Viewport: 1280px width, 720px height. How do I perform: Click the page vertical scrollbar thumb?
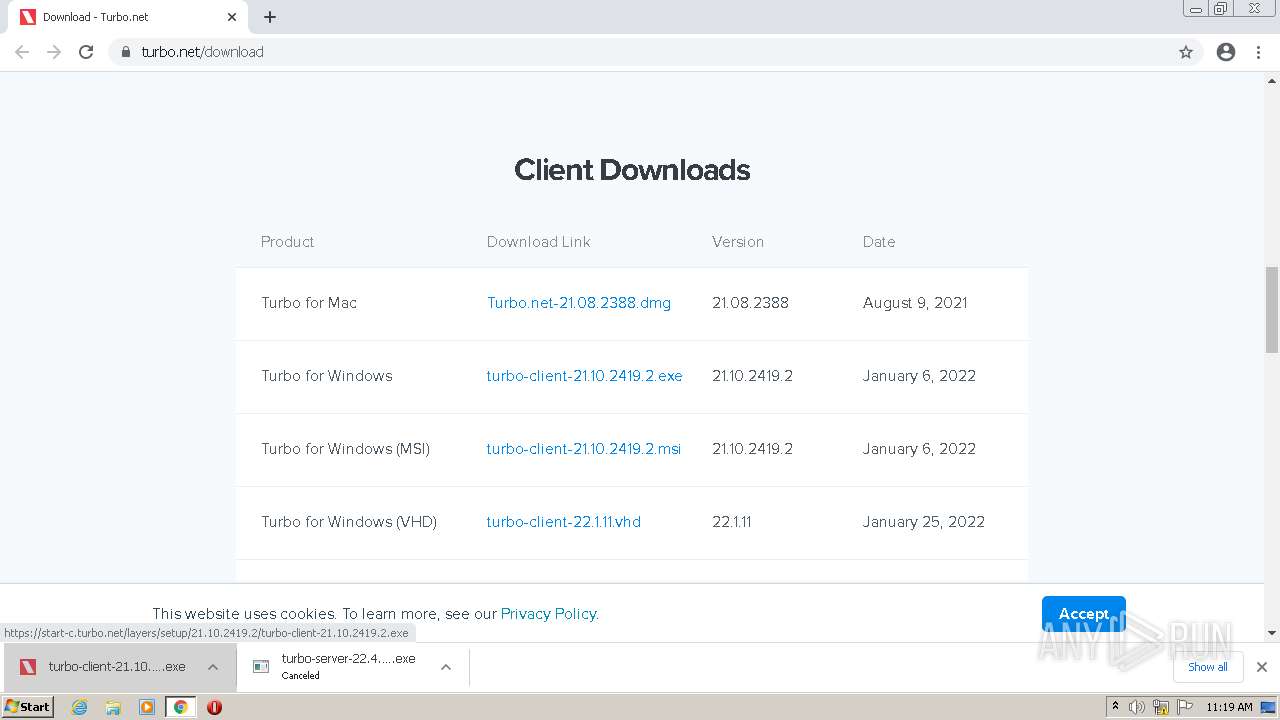tap(1272, 310)
